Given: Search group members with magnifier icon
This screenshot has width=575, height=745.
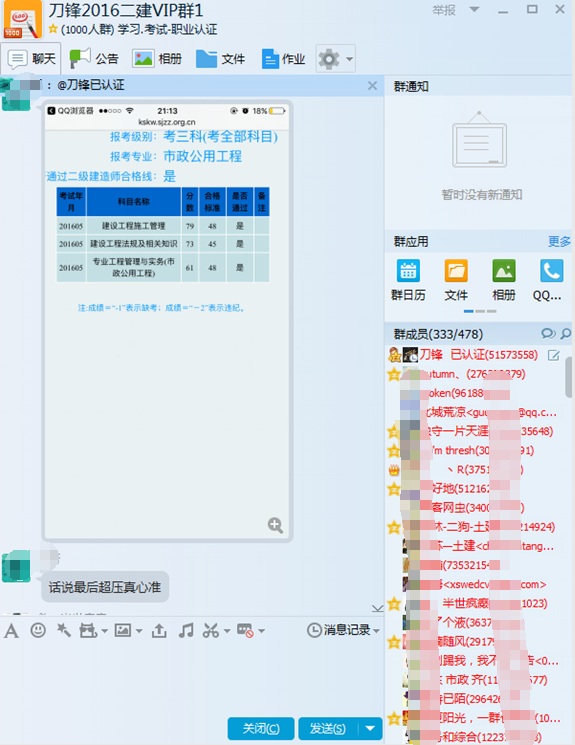Looking at the screenshot, I should tap(565, 334).
